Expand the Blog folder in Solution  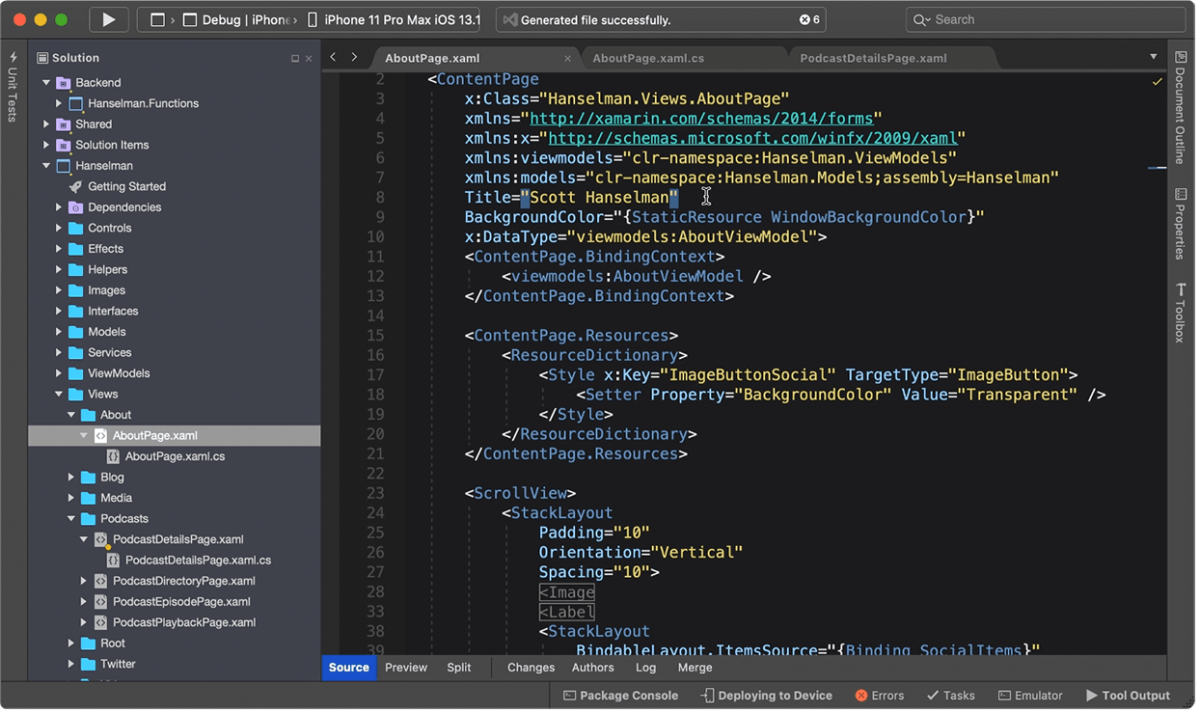[70, 477]
